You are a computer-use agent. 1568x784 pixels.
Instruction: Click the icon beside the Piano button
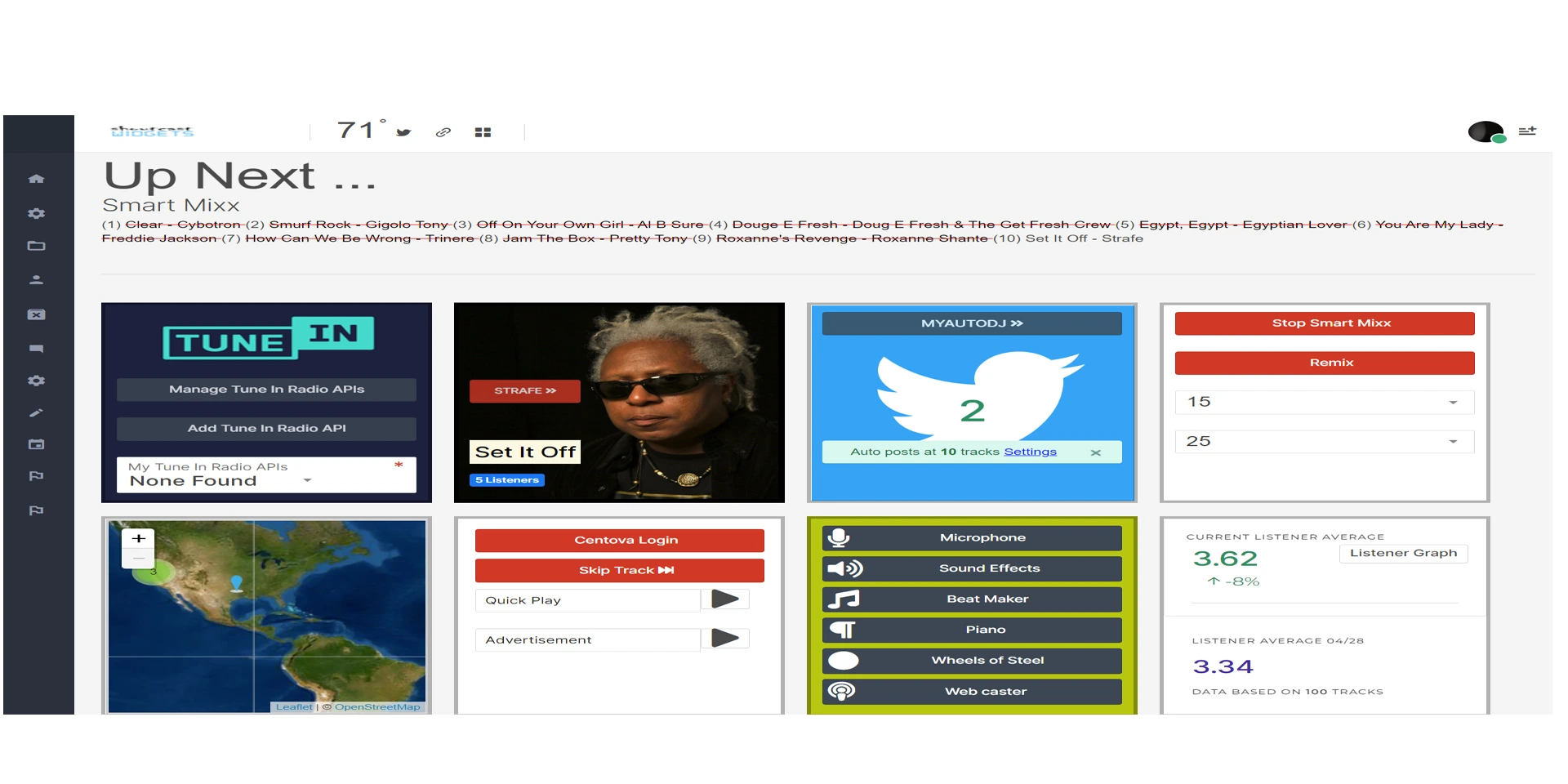pyautogui.click(x=842, y=630)
